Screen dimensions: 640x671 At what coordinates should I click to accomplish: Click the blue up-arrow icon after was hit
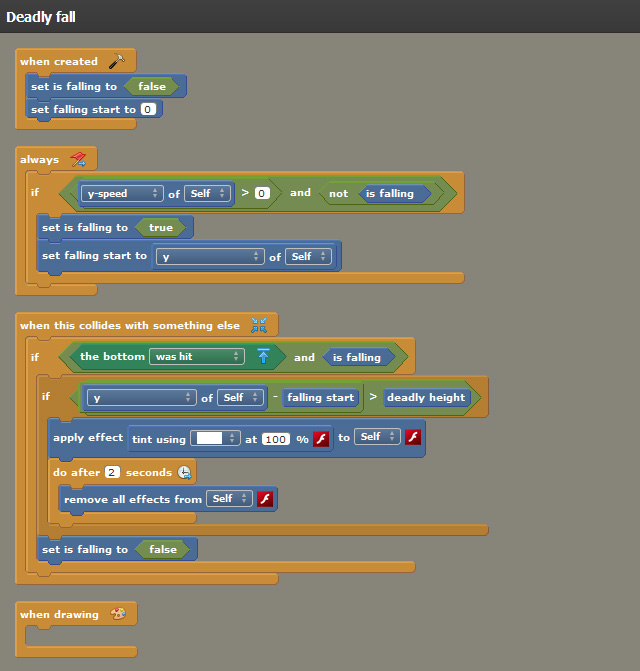coord(264,356)
